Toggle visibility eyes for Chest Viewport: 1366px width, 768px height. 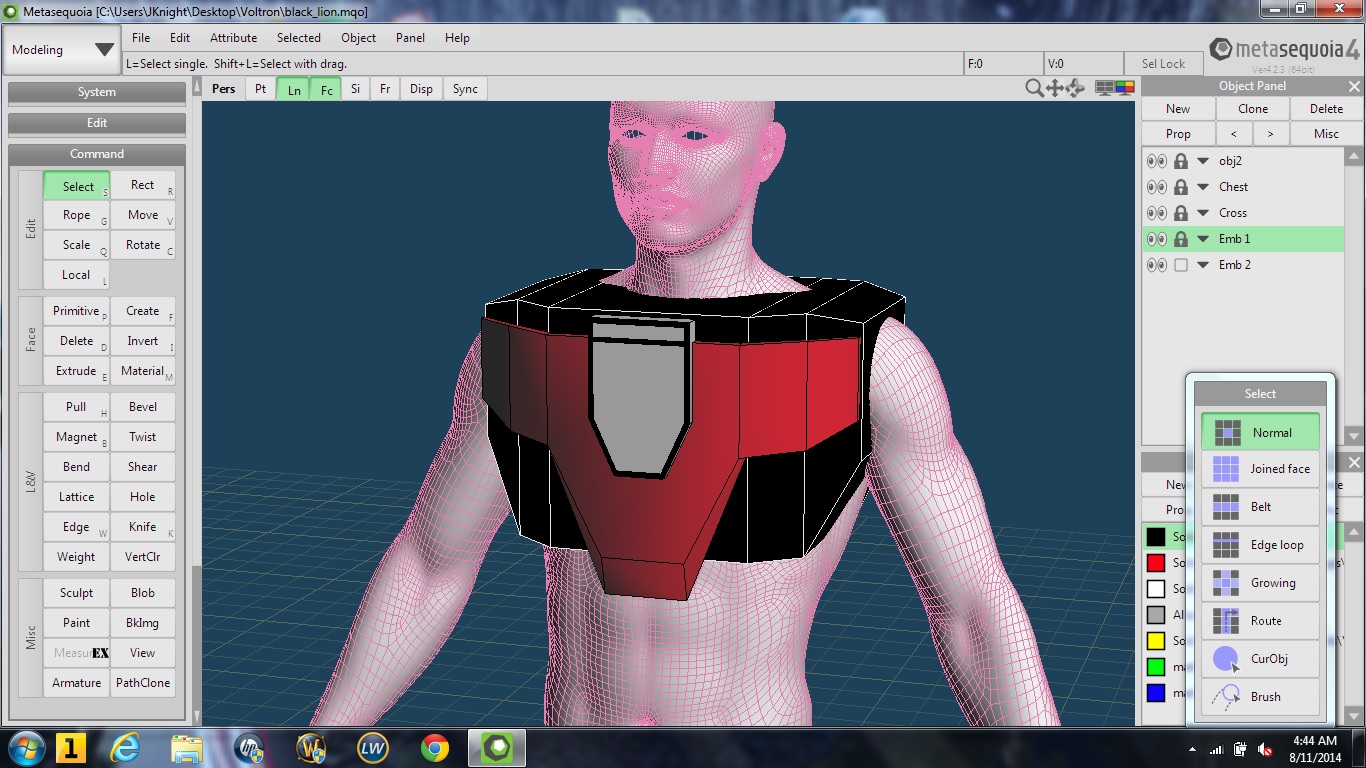(1157, 187)
